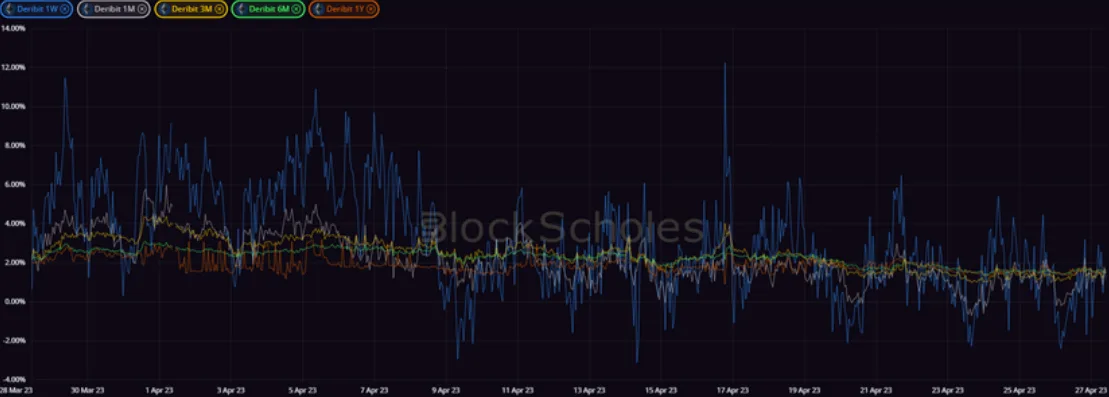The image size is (1109, 397).
Task: Click the 28 Mar 23 date label
Action: [16, 390]
